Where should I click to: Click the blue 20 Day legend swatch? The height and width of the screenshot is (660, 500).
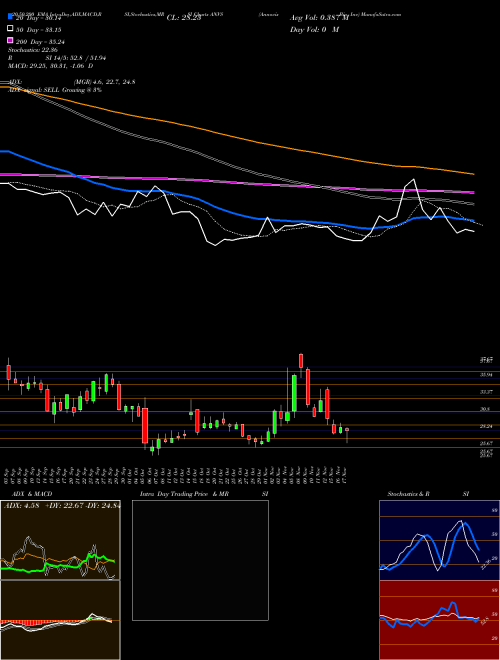10,16
